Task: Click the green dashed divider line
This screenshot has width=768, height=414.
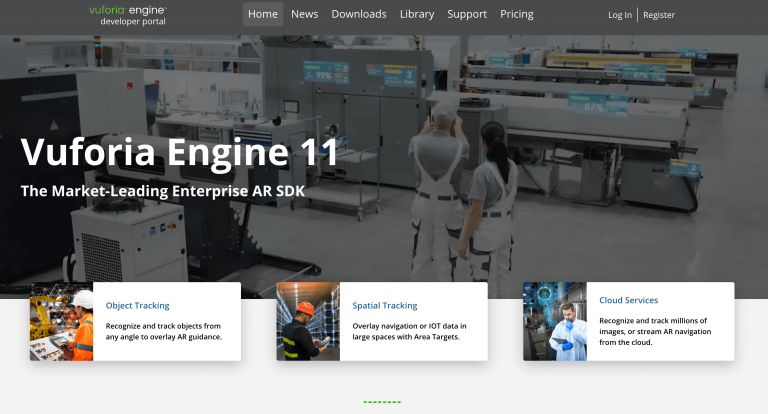Action: point(381,402)
